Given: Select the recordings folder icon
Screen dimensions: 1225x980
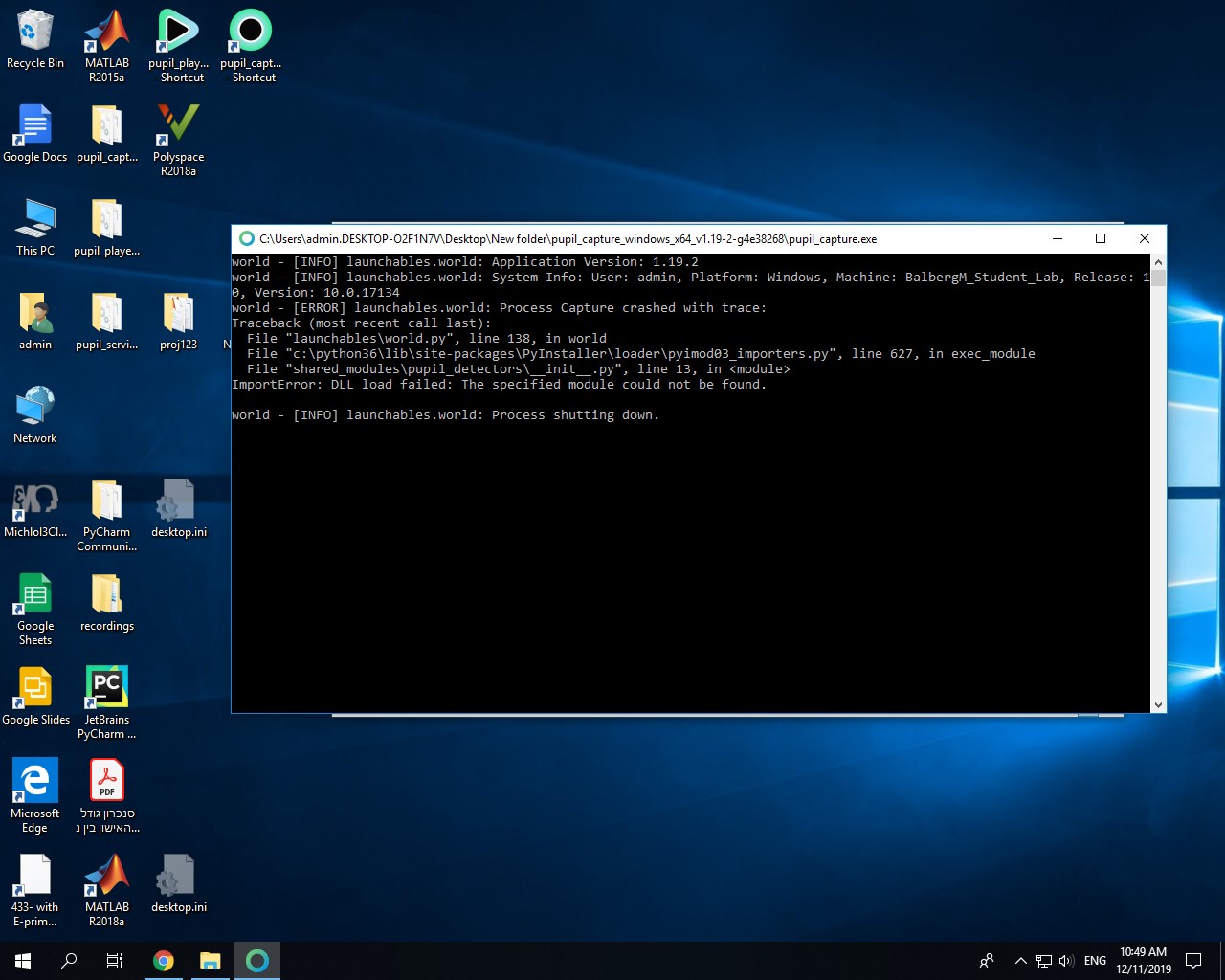Looking at the screenshot, I should (107, 603).
